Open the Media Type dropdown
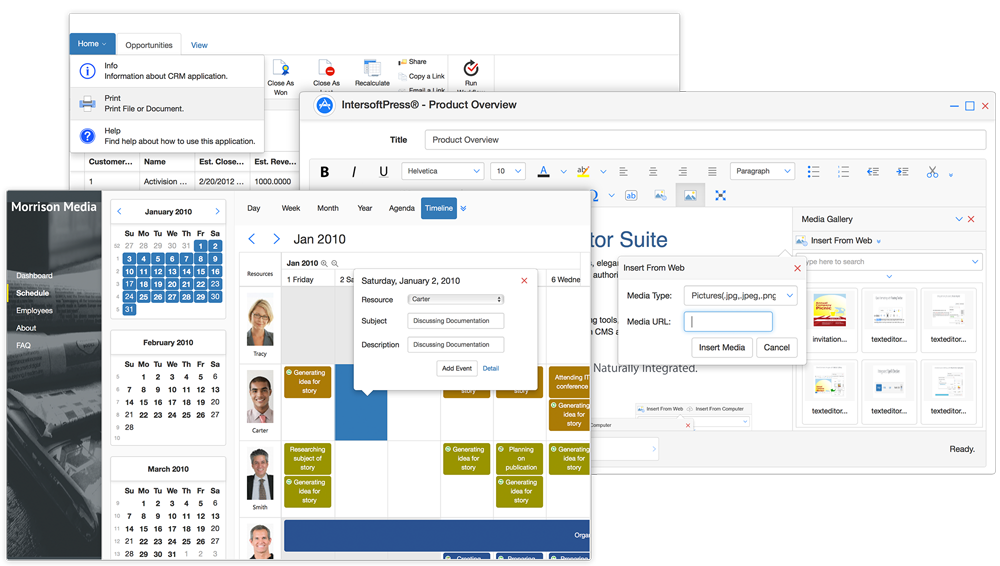Image resolution: width=1000 pixels, height=566 pixels. [x=740, y=296]
